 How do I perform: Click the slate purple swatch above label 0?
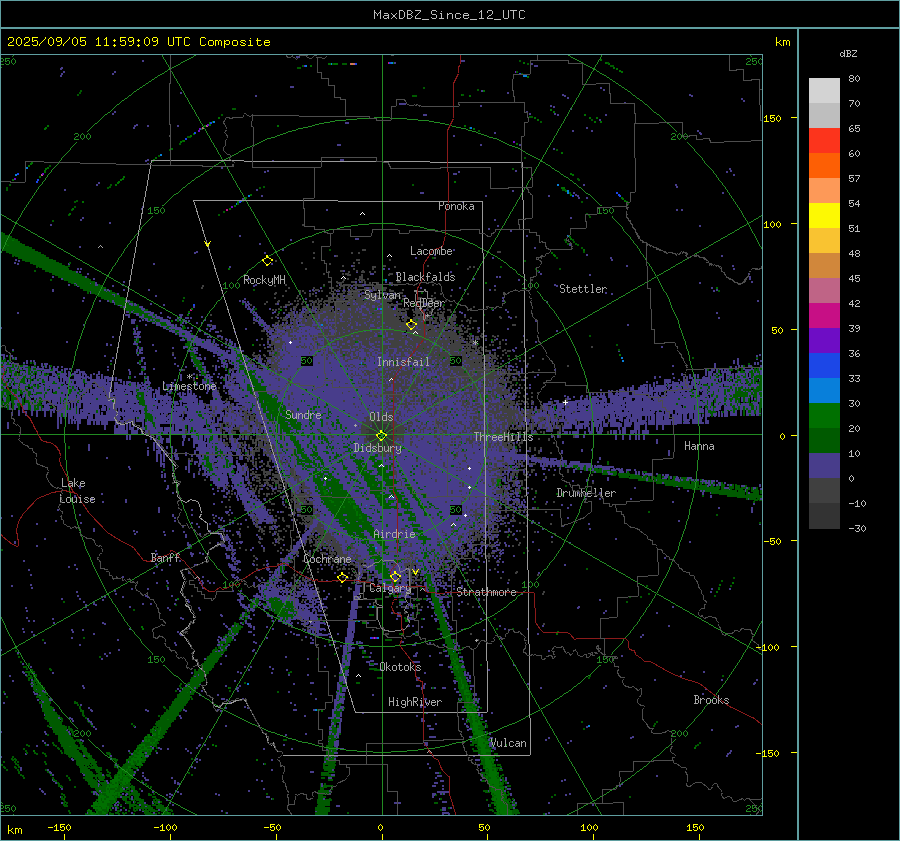824,466
